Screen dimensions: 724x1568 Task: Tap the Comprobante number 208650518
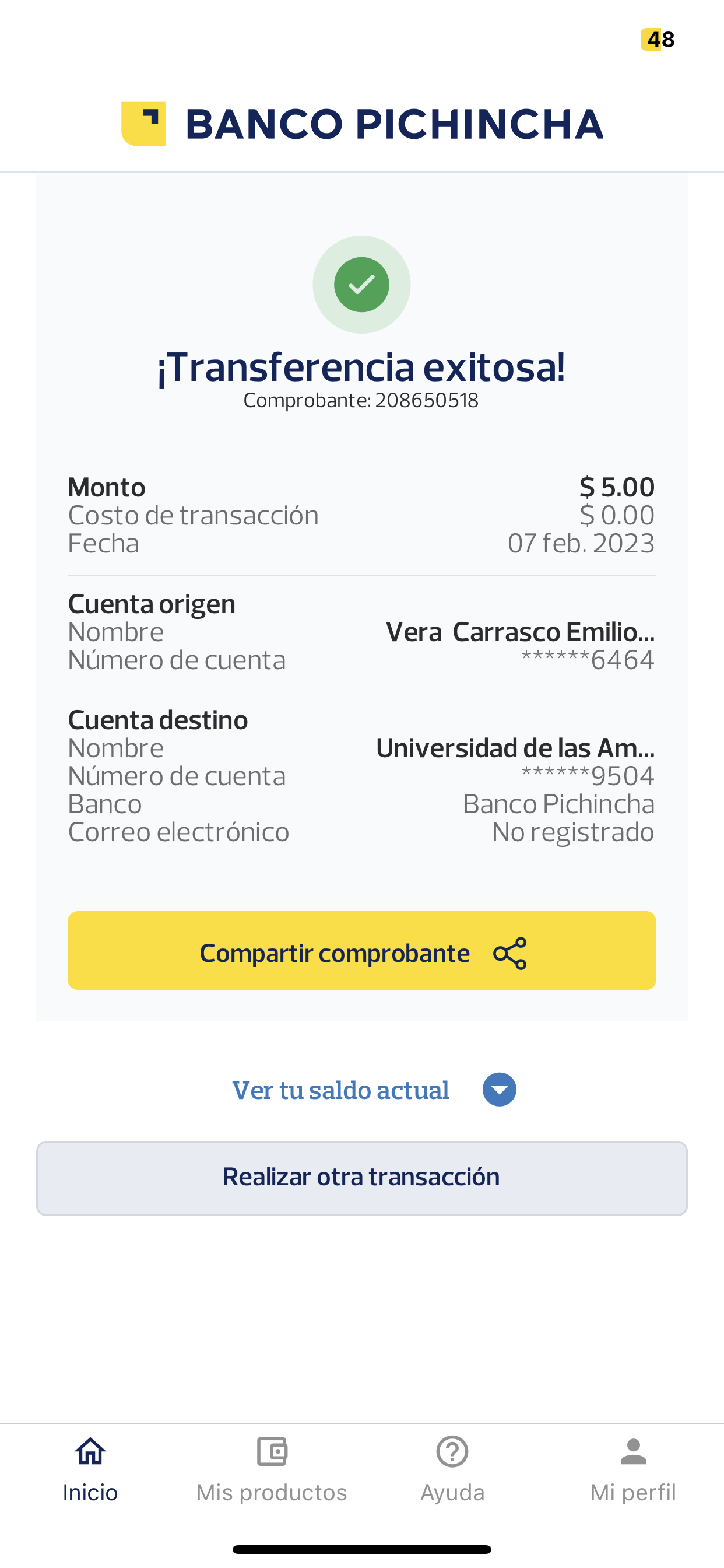tap(427, 401)
